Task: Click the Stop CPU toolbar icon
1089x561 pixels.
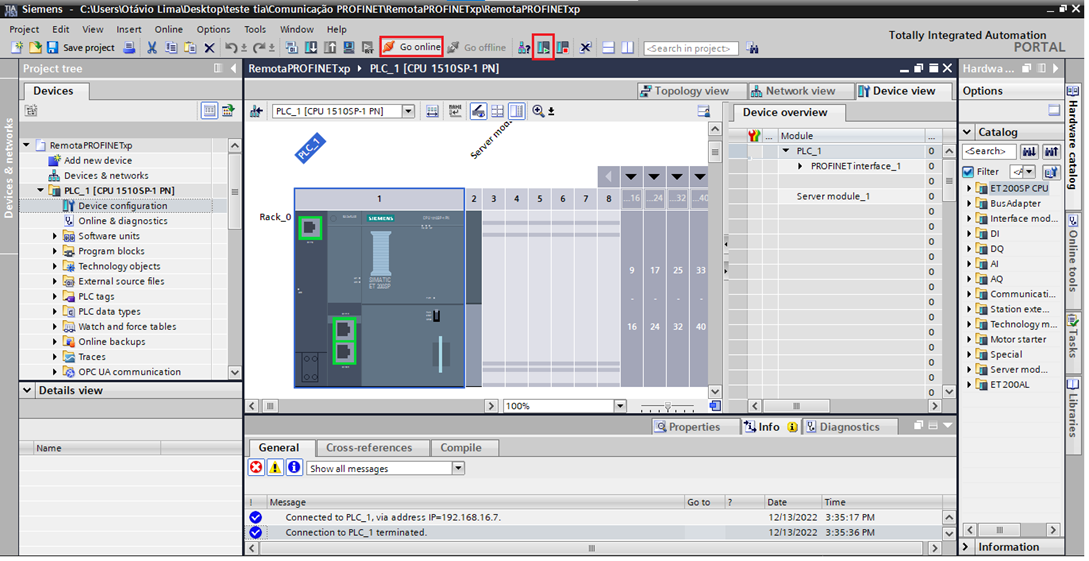Action: pos(563,47)
